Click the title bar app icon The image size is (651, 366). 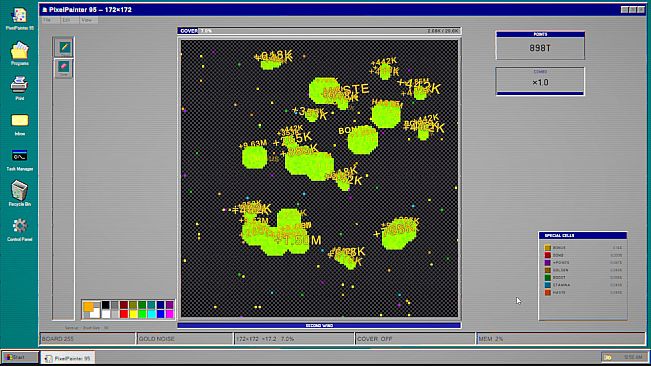(x=44, y=10)
